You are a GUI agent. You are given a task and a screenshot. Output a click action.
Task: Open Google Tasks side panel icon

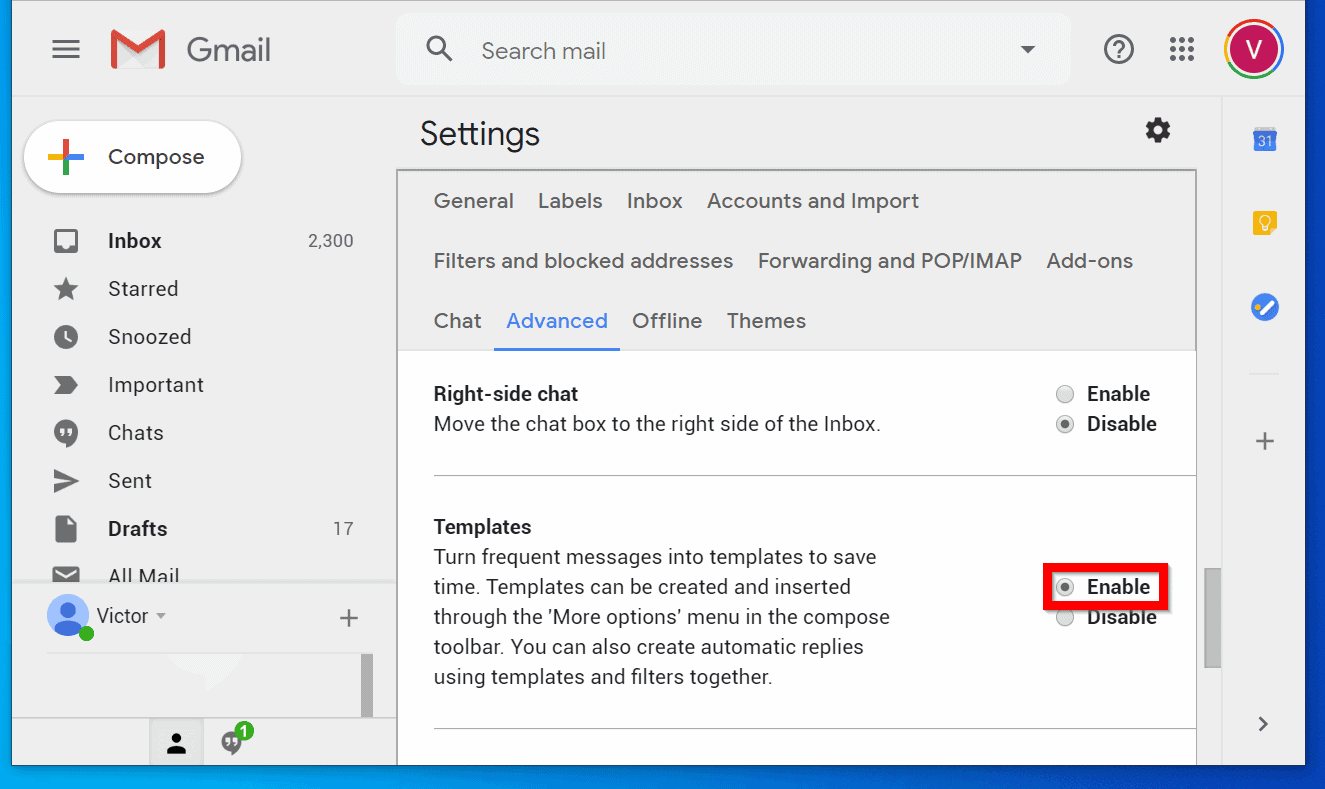click(x=1264, y=306)
